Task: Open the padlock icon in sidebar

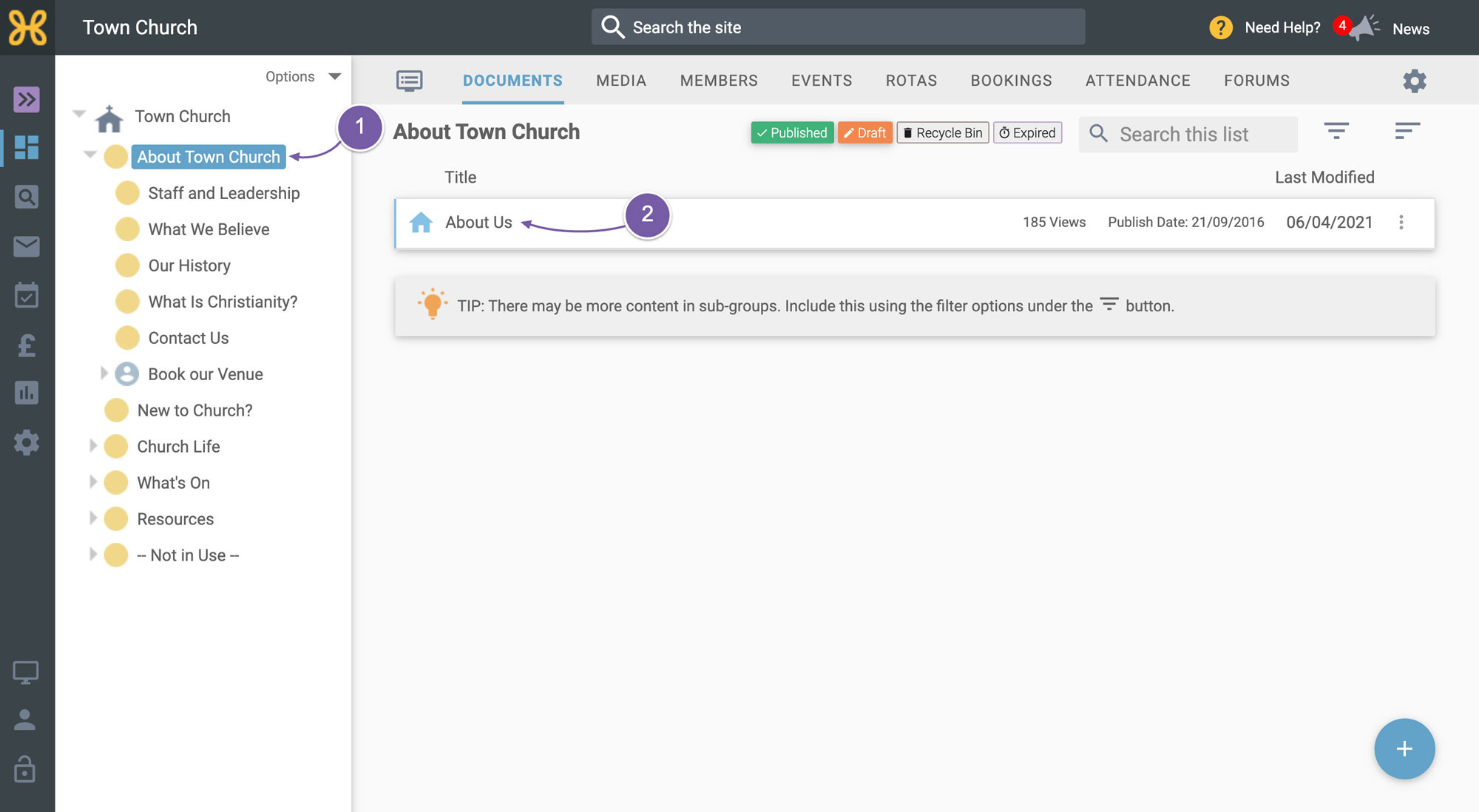Action: tap(25, 769)
